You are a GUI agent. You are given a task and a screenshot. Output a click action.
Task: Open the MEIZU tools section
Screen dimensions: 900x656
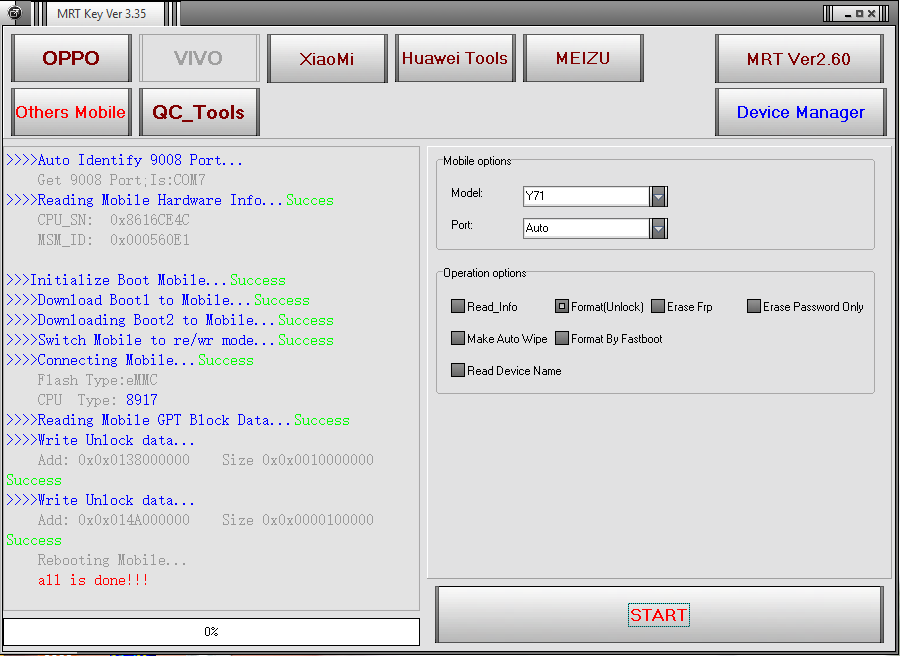coord(583,58)
